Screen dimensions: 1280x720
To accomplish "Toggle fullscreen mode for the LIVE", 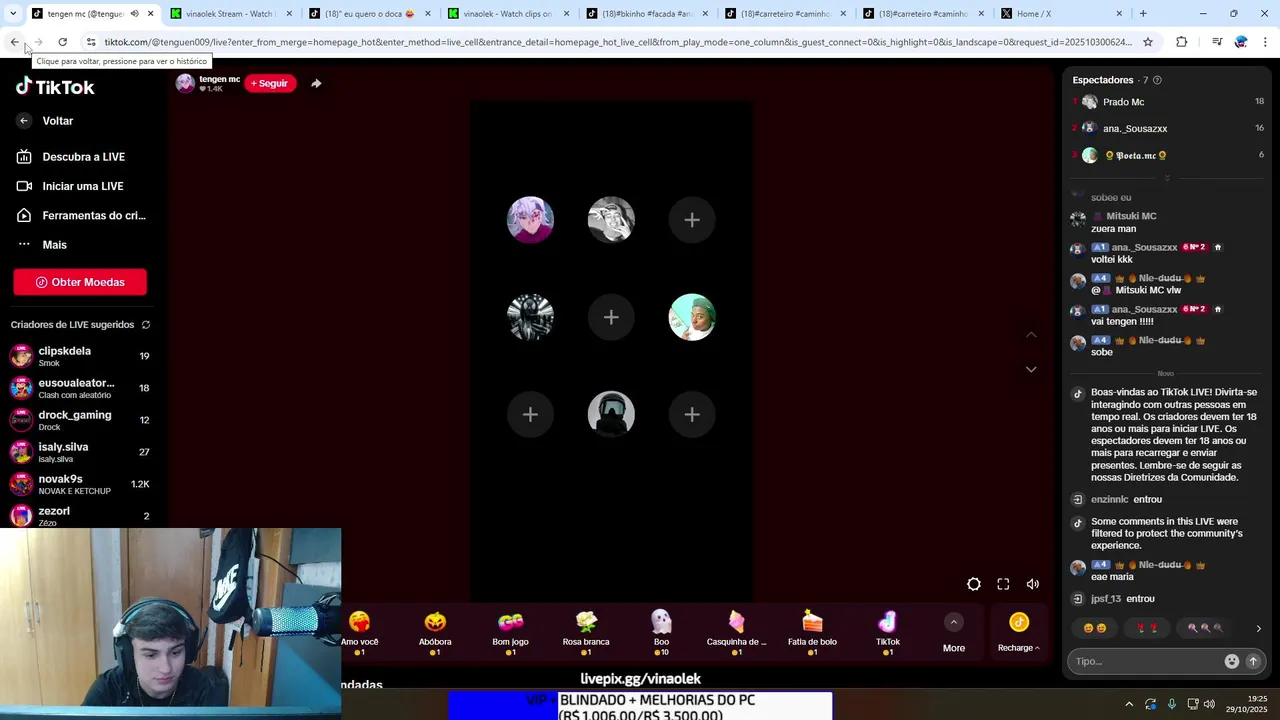I will pos(1003,584).
